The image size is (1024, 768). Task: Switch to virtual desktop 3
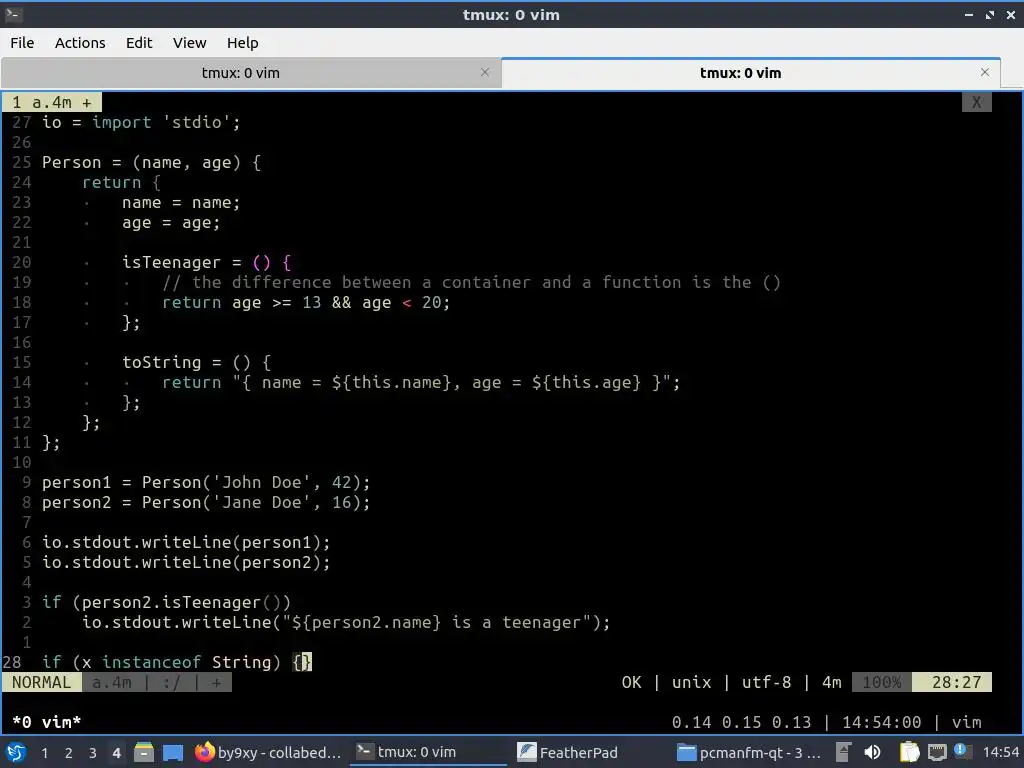pyautogui.click(x=93, y=753)
